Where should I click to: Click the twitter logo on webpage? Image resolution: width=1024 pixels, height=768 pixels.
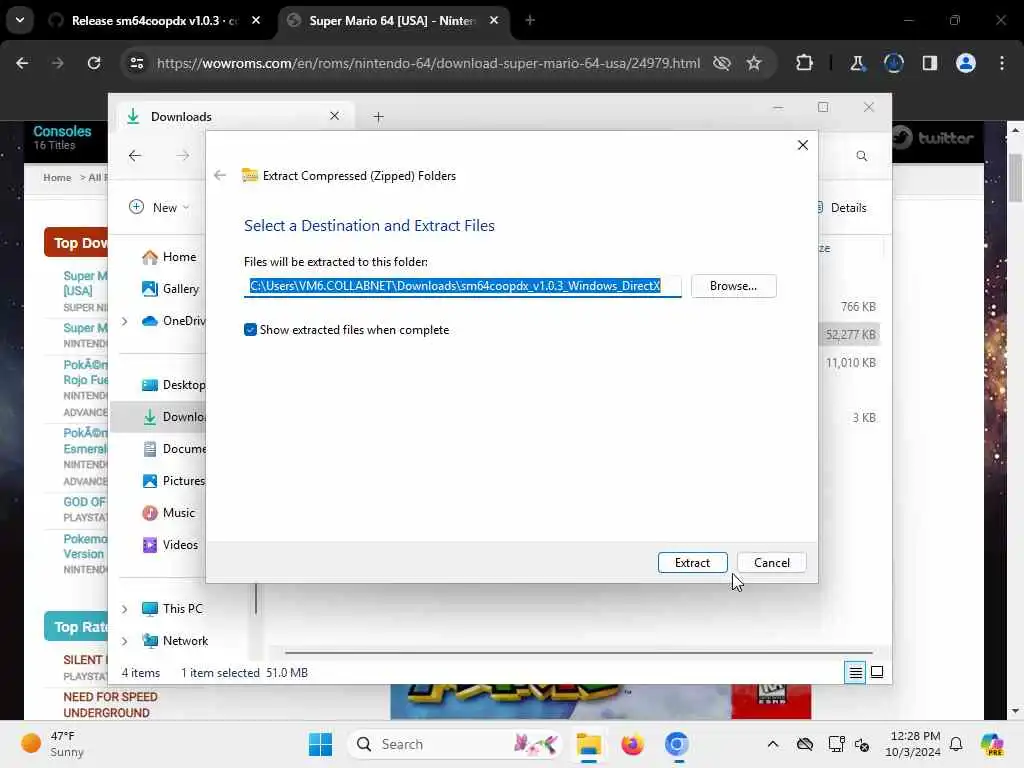click(933, 138)
